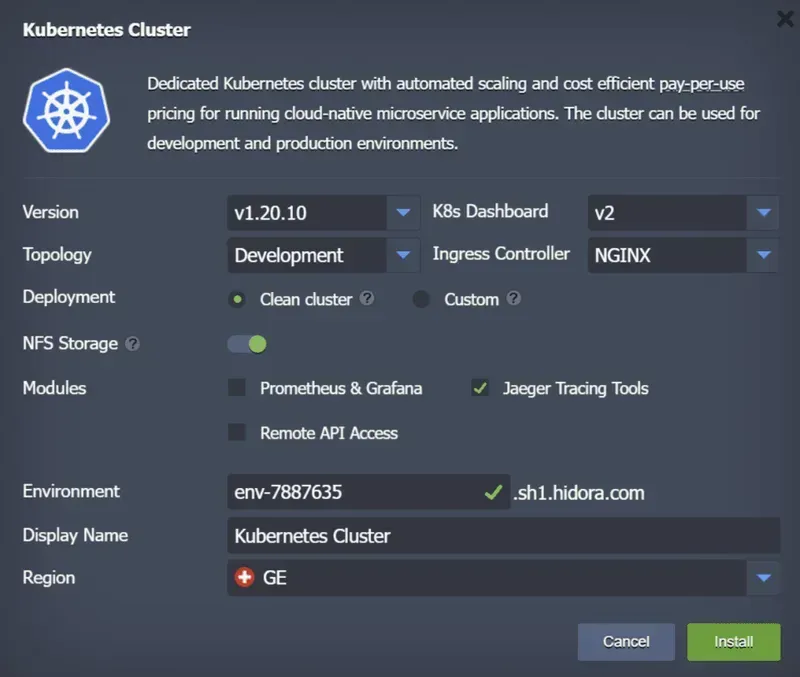Click help icon next to Custom deployment
The width and height of the screenshot is (800, 677).
point(513,299)
